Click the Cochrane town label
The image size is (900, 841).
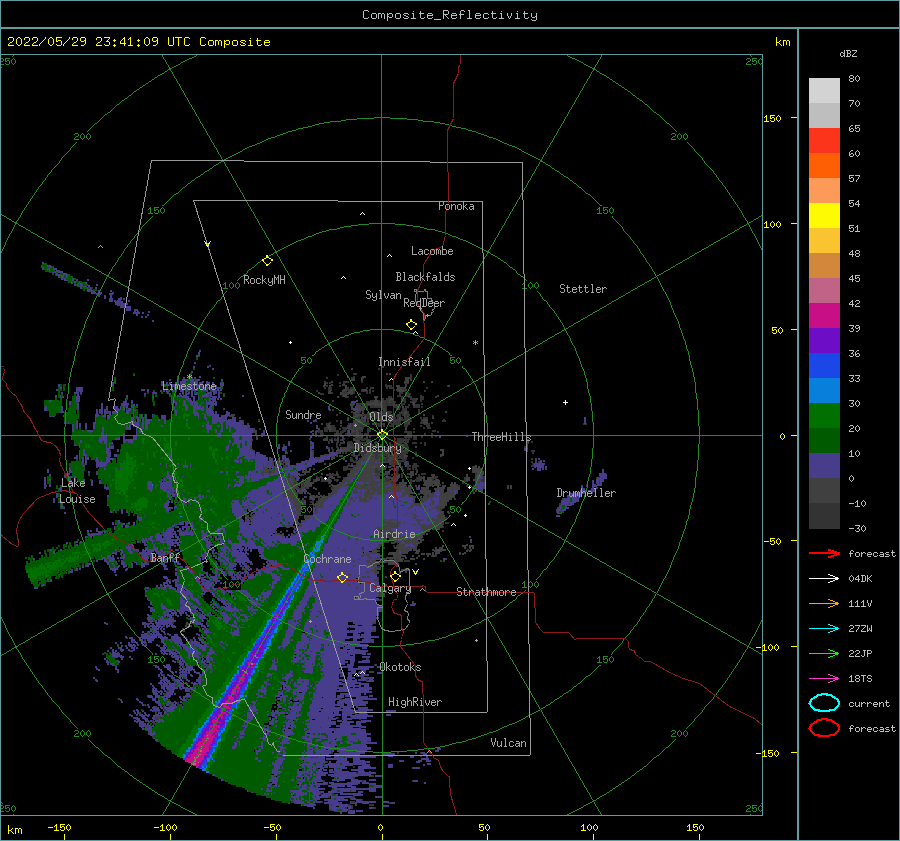327,559
